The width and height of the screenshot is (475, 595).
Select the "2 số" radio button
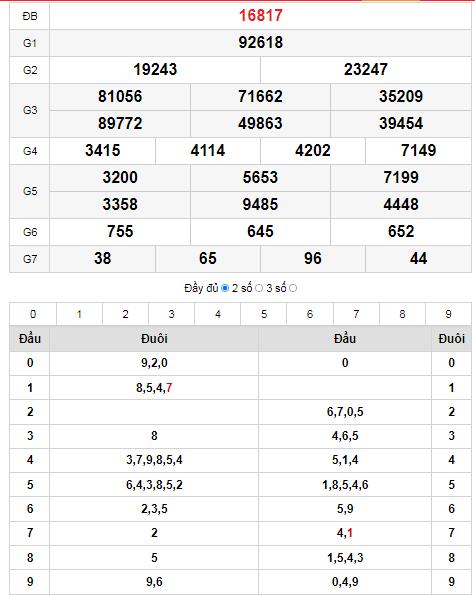pos(259,288)
